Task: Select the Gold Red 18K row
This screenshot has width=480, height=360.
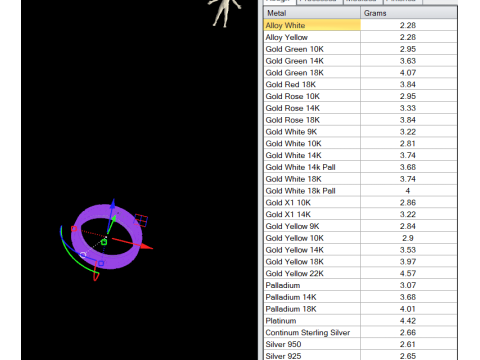Action: [360, 84]
